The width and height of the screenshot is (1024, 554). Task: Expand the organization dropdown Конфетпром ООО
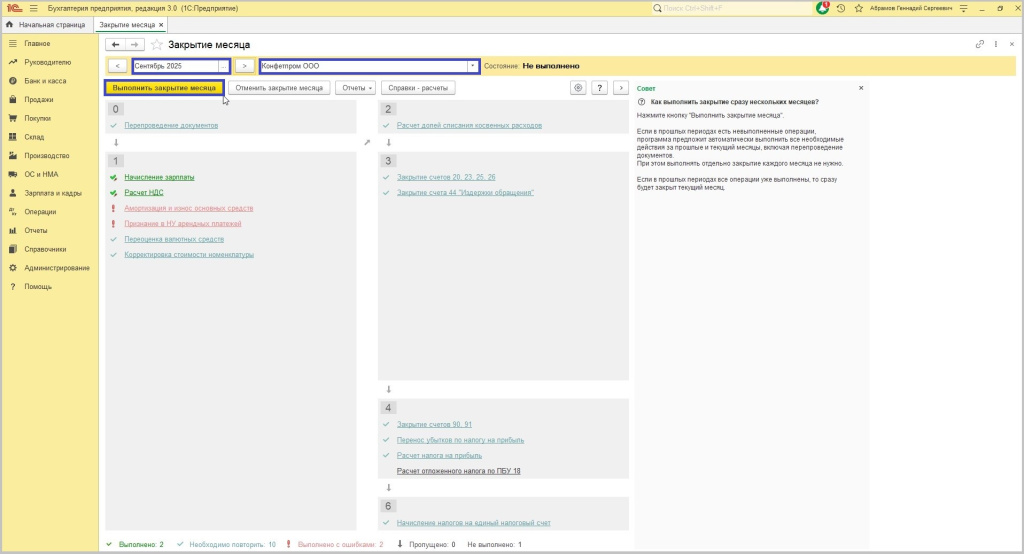(x=472, y=66)
